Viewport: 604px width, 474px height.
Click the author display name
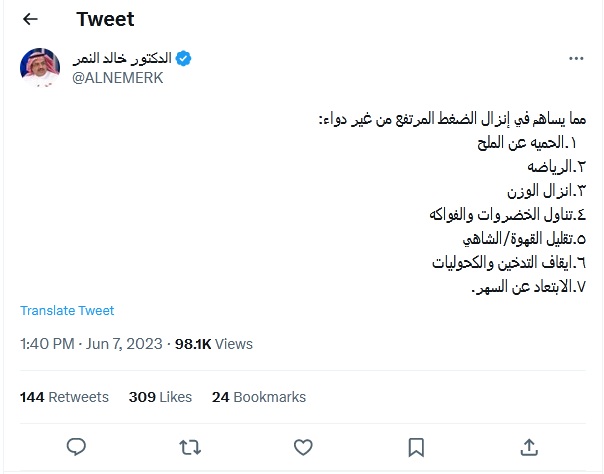pos(122,59)
